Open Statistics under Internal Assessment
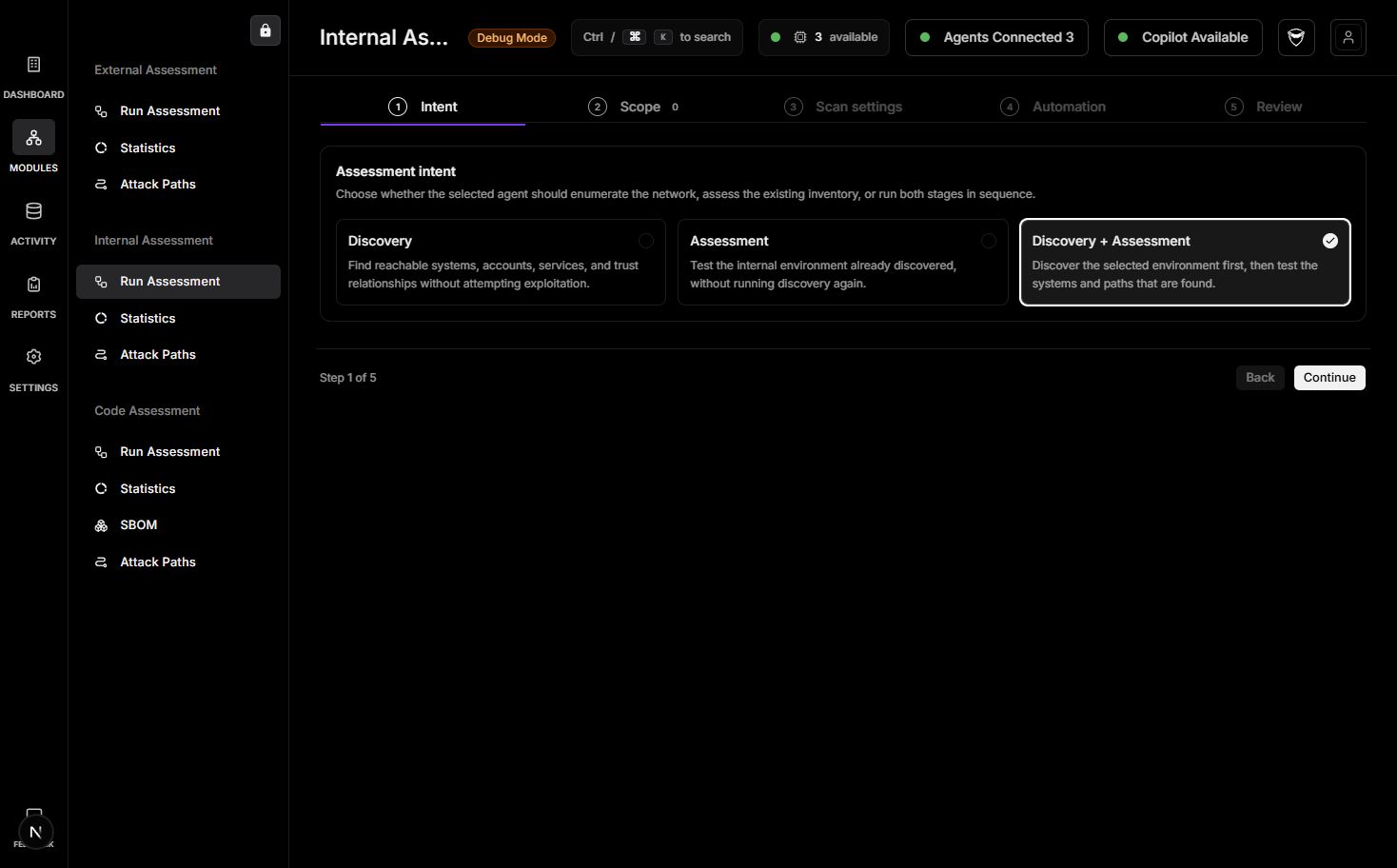Screen dimensions: 1397x868 pyautogui.click(x=178, y=319)
